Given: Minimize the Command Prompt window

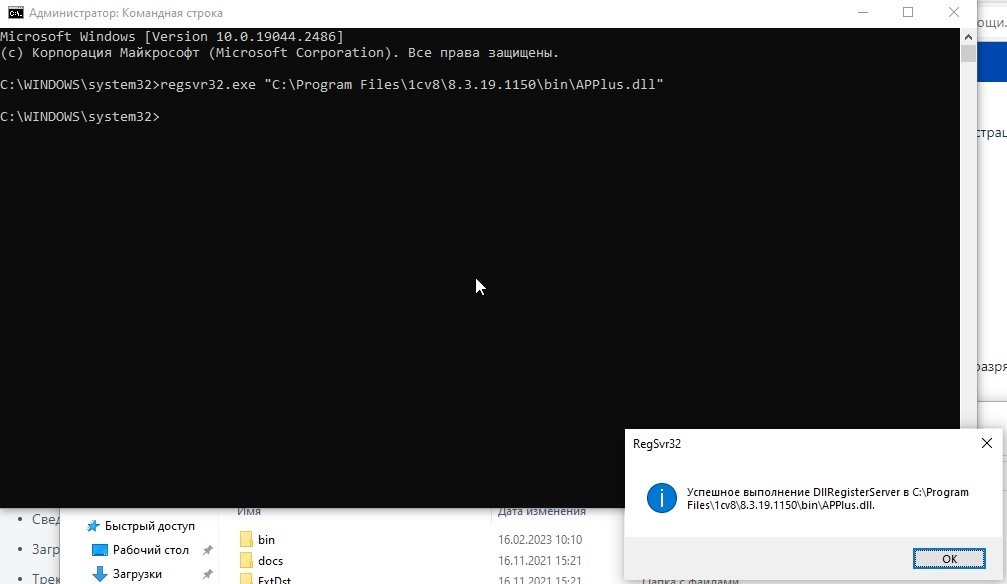Looking at the screenshot, I should point(861,13).
